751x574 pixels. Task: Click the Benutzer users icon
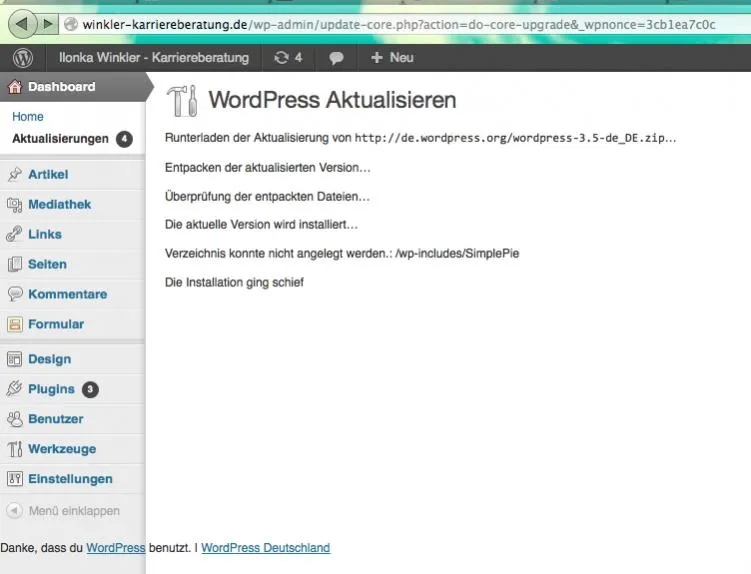click(x=15, y=419)
